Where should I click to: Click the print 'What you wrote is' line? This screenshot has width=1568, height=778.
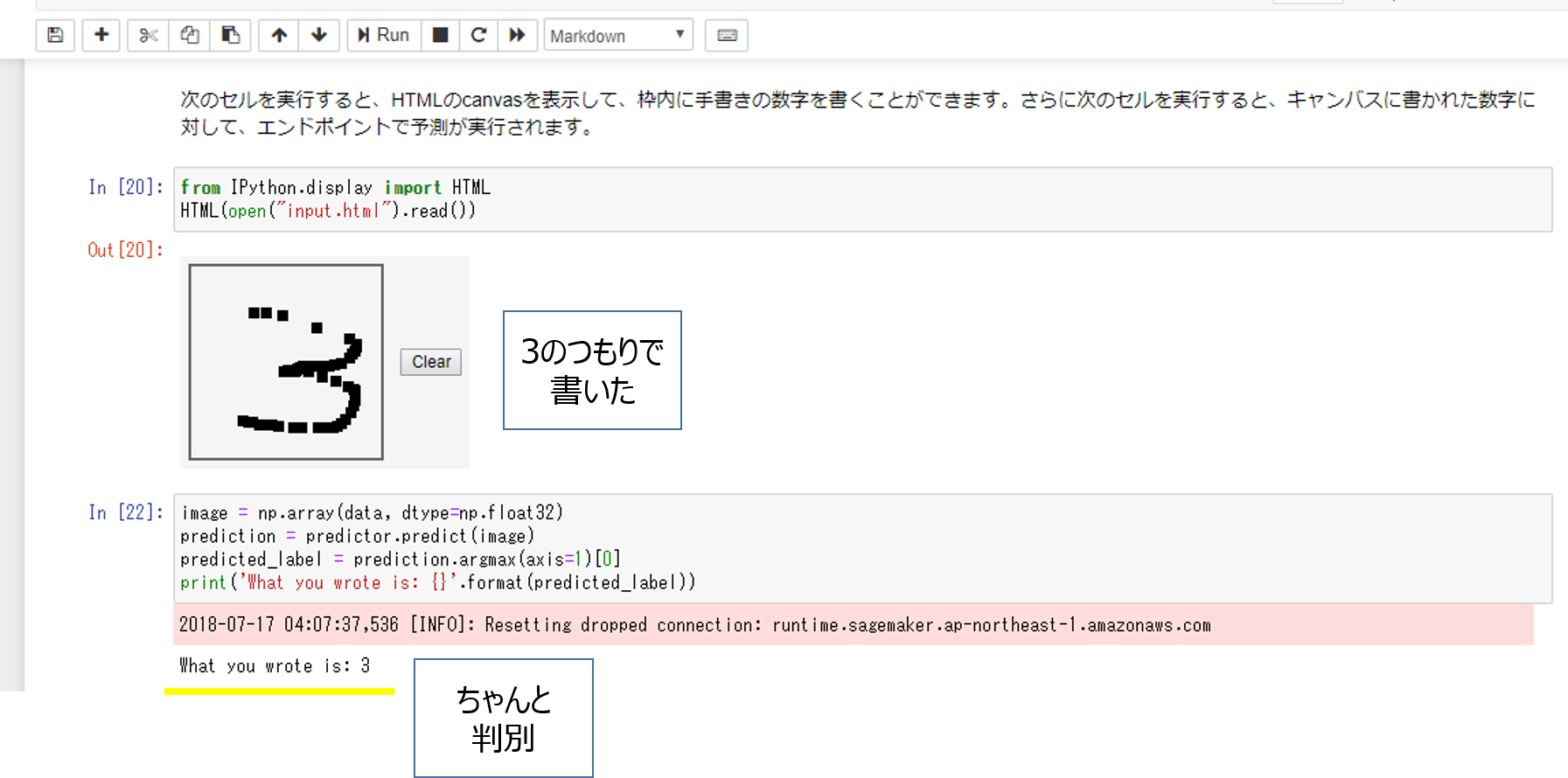(x=438, y=582)
